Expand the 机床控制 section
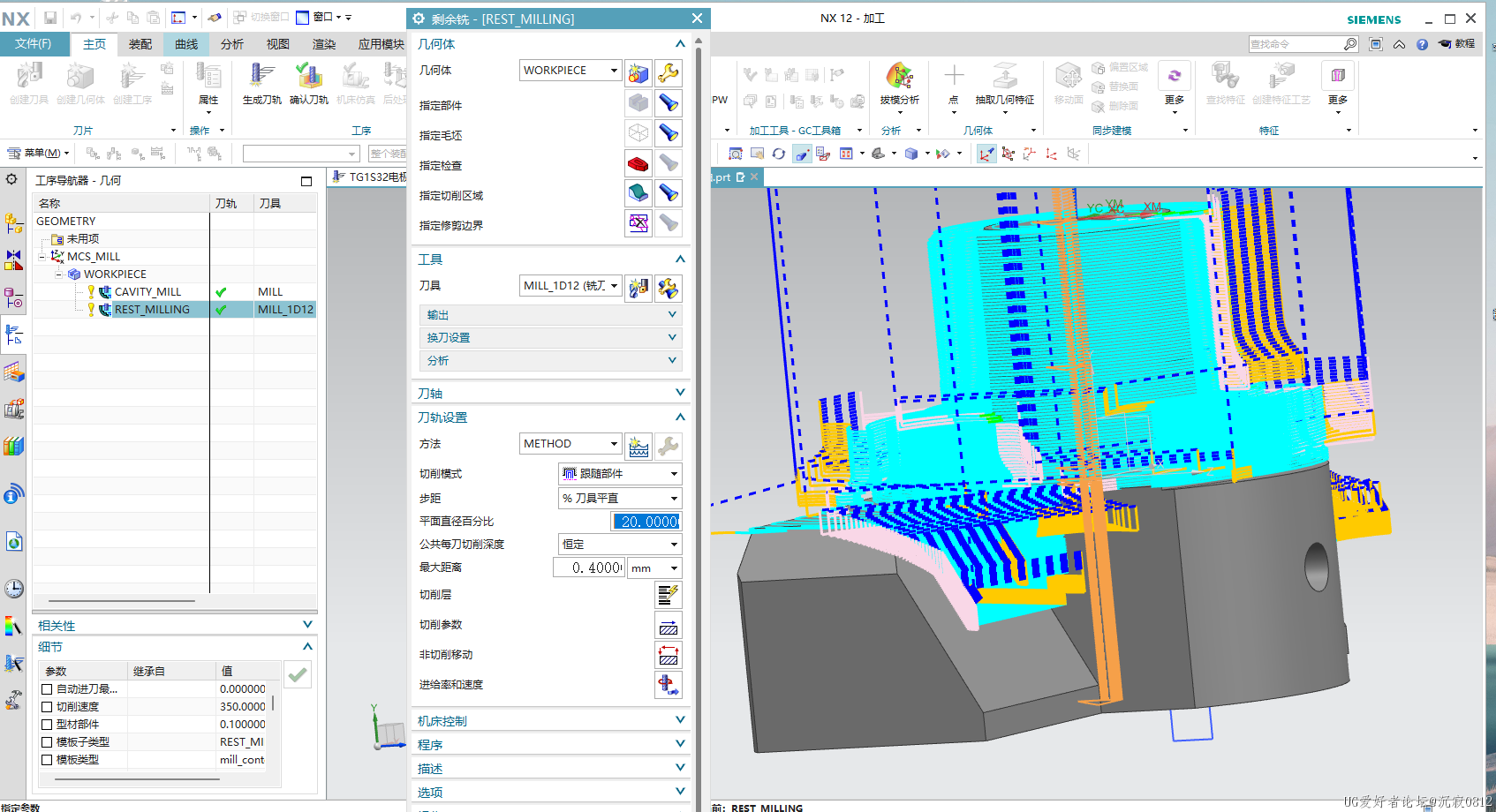This screenshot has height=812, width=1496. [550, 721]
